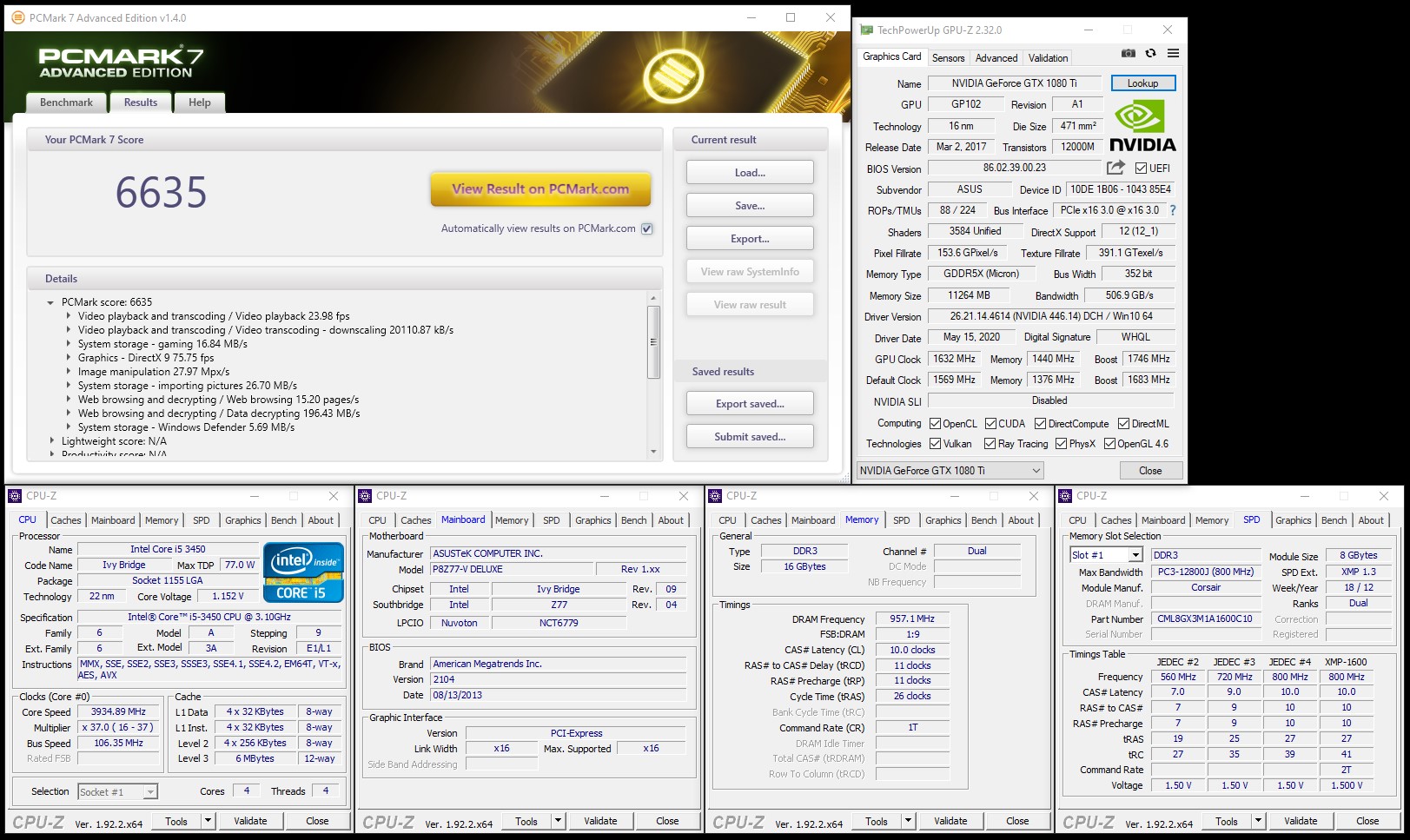The height and width of the screenshot is (840, 1410).
Task: Toggle the Vulkan checkbox
Action: point(935,444)
